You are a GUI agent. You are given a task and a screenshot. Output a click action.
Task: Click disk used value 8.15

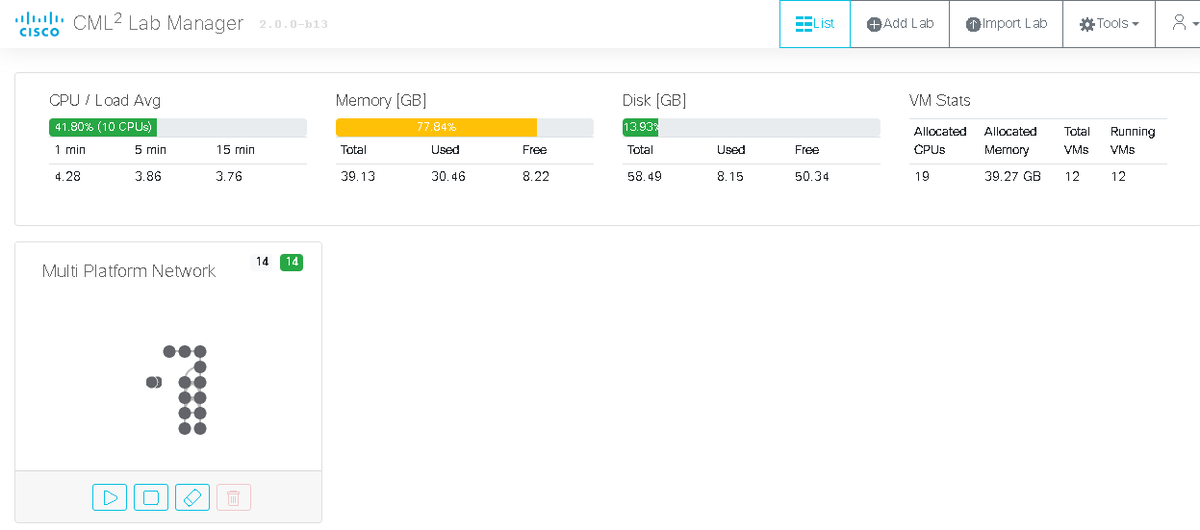coord(731,177)
